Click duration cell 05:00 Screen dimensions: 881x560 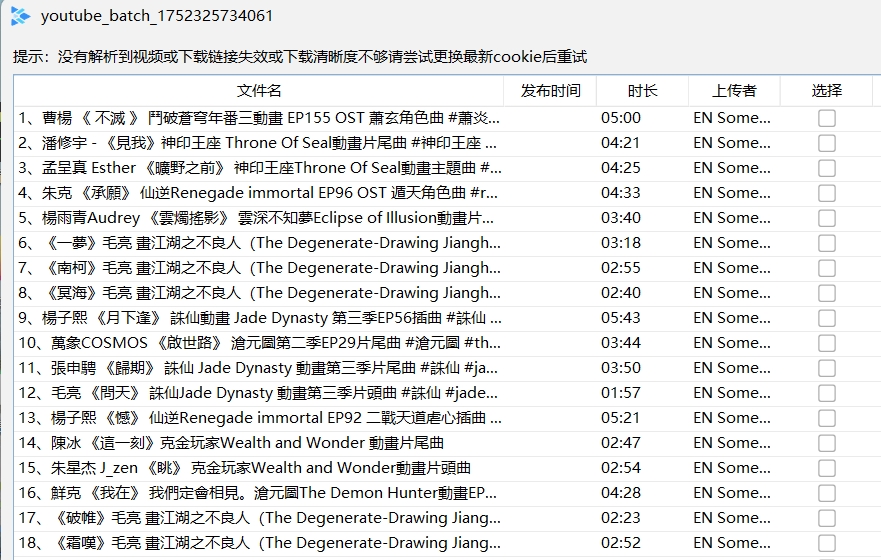620,118
